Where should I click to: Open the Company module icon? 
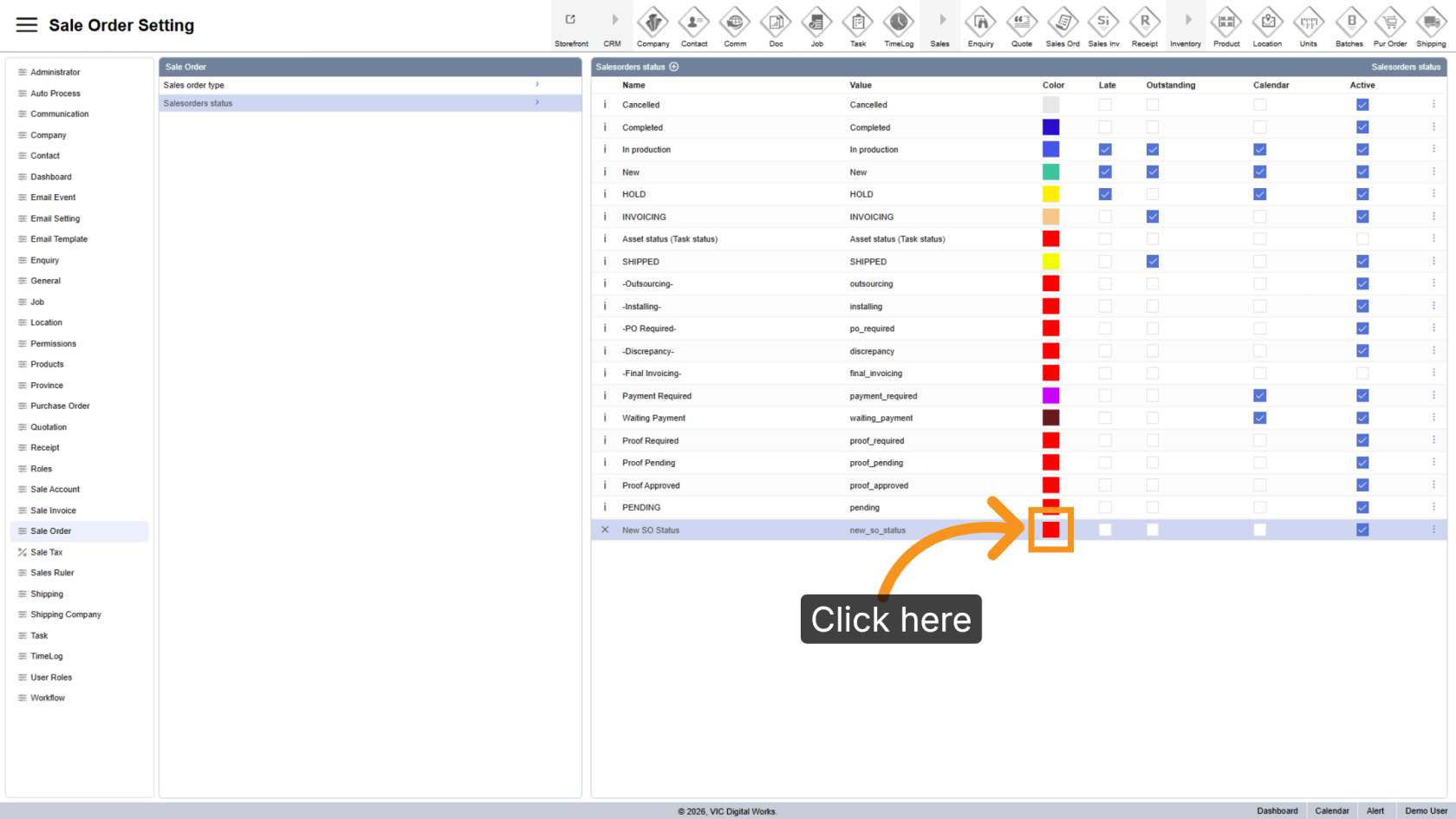tap(653, 26)
